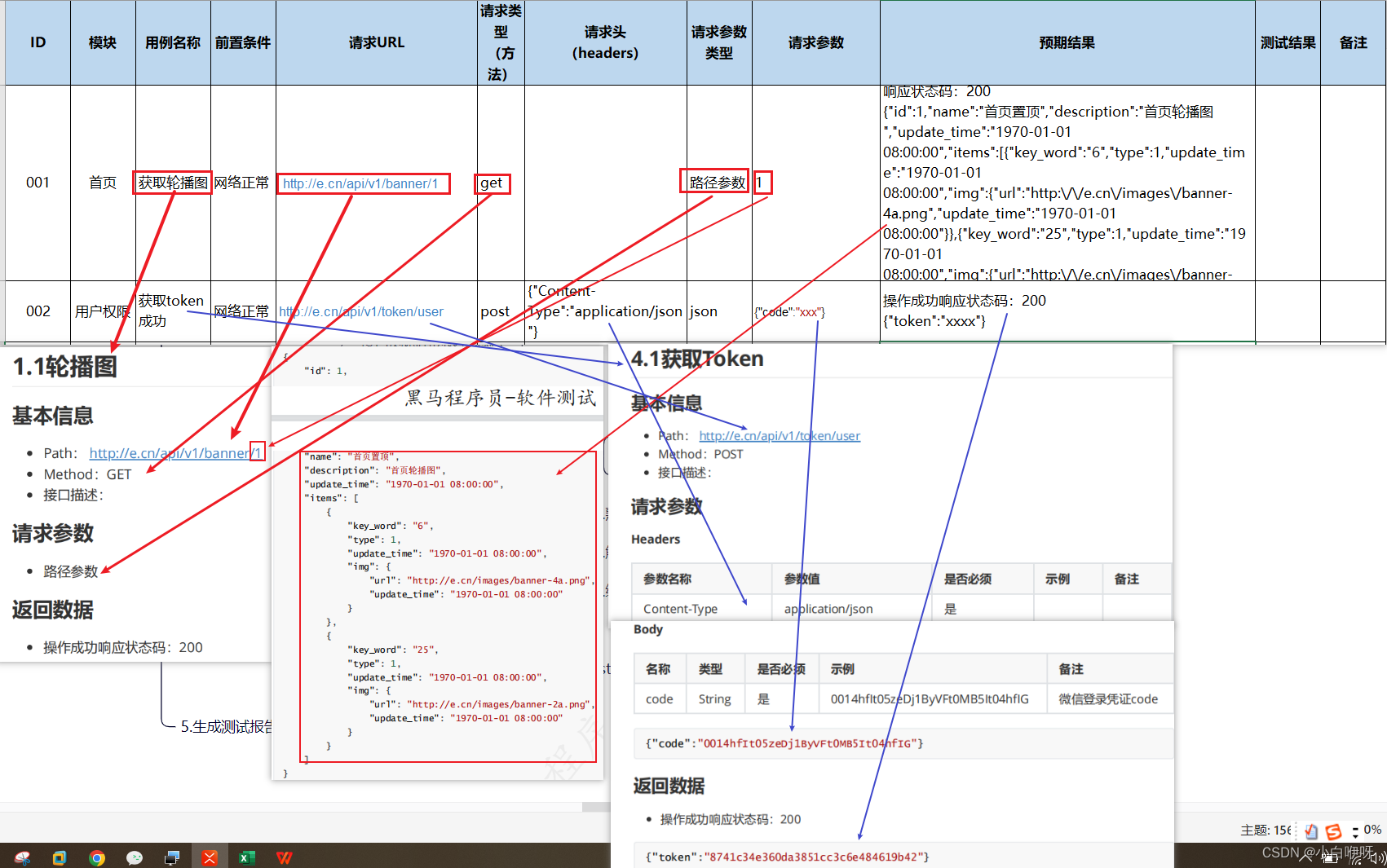Click the Sogou input method icon
Viewport: 1387px width, 868px height.
coord(1334,831)
